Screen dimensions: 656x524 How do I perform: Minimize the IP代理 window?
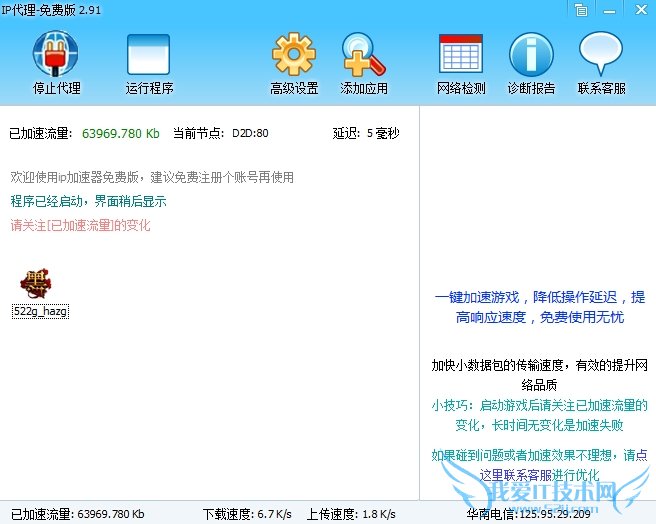609,10
